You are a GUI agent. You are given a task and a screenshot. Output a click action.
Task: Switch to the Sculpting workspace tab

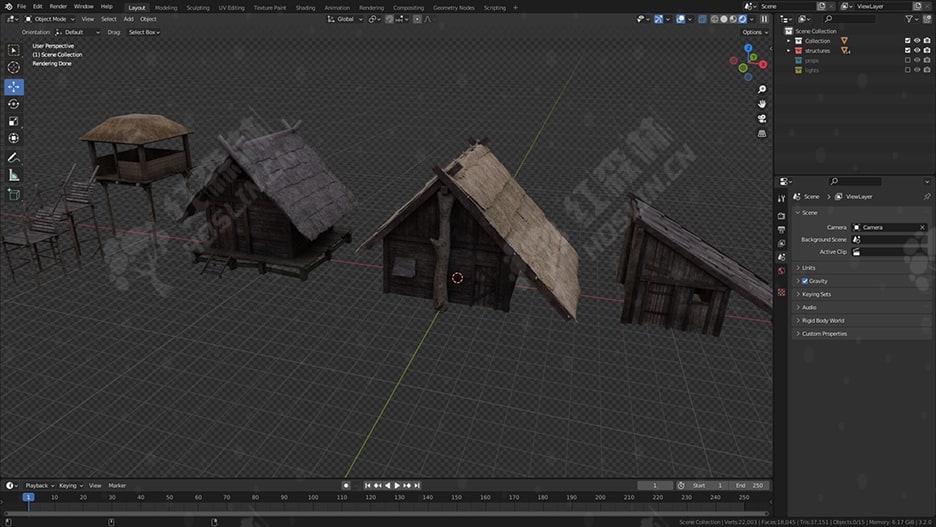(198, 7)
